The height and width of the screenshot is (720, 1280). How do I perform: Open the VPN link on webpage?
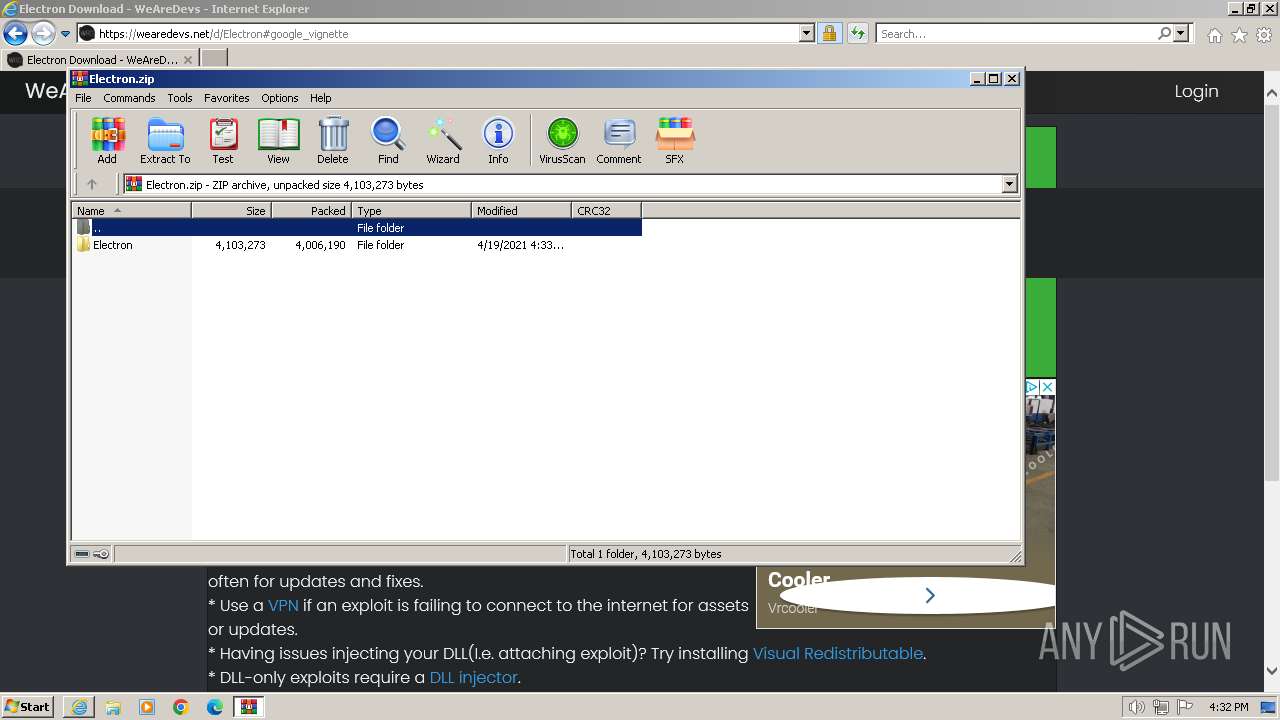[x=283, y=605]
